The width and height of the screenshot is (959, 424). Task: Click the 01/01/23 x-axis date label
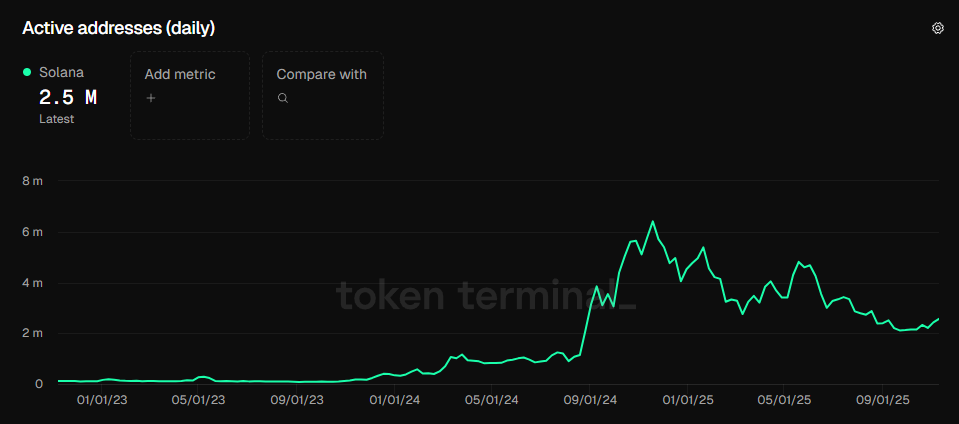coord(102,400)
